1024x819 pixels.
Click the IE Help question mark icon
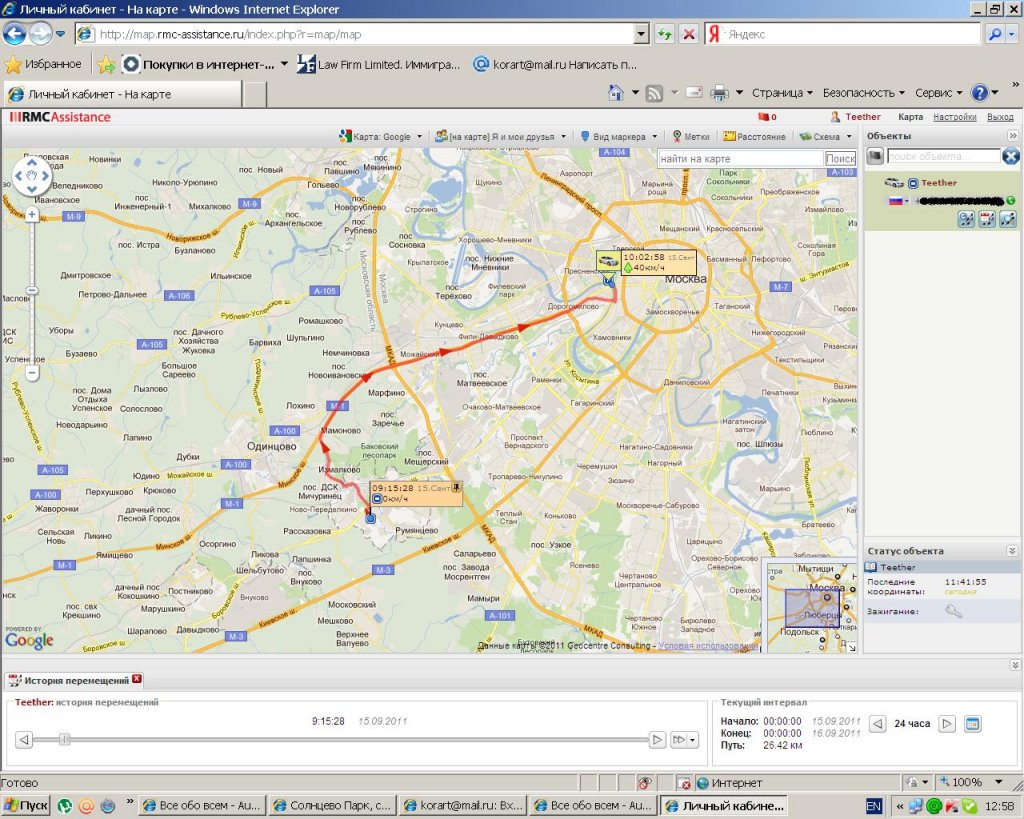coord(979,93)
